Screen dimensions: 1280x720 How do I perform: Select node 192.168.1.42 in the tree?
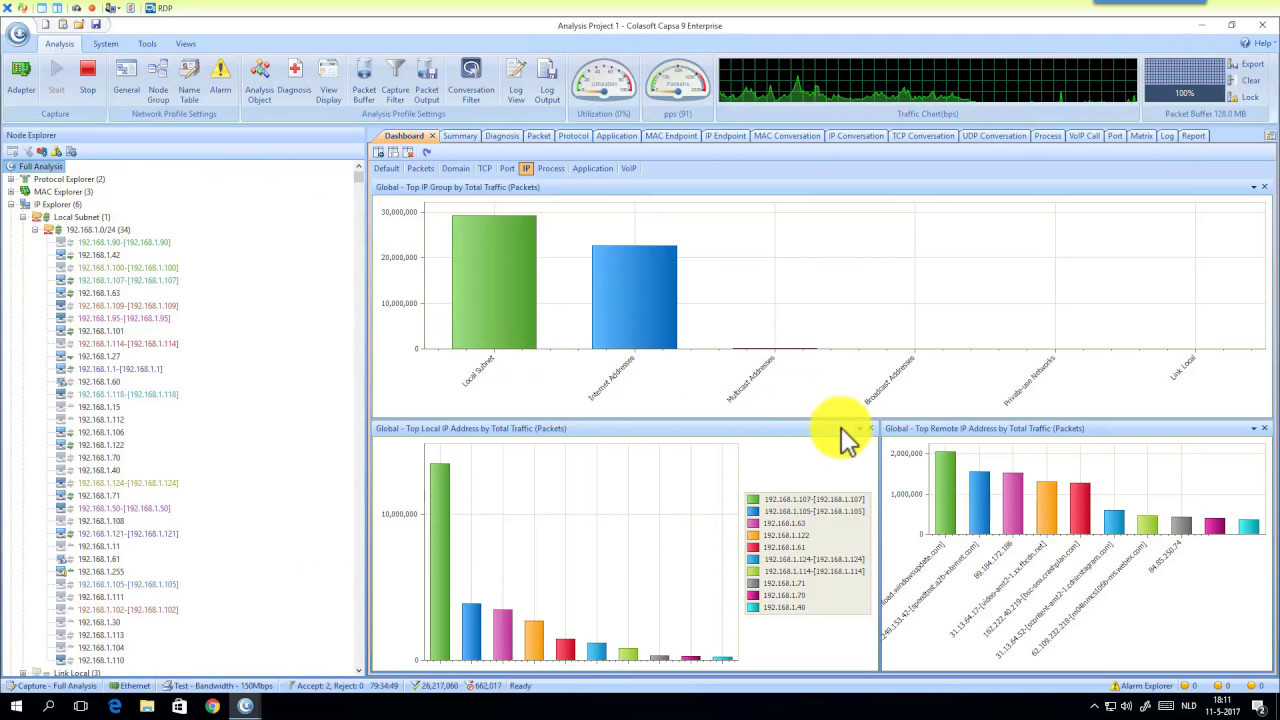click(x=99, y=255)
